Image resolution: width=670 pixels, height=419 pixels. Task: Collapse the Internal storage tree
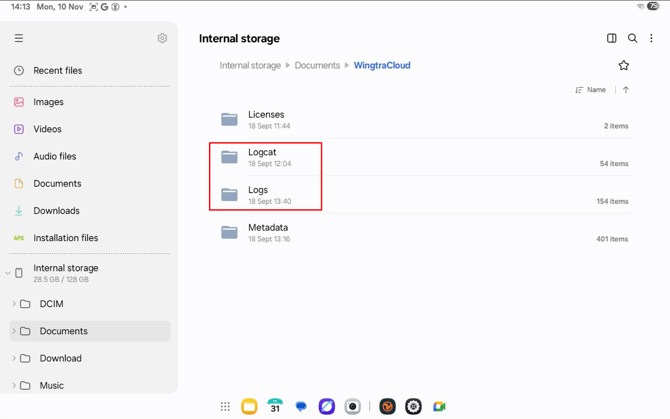coord(7,273)
